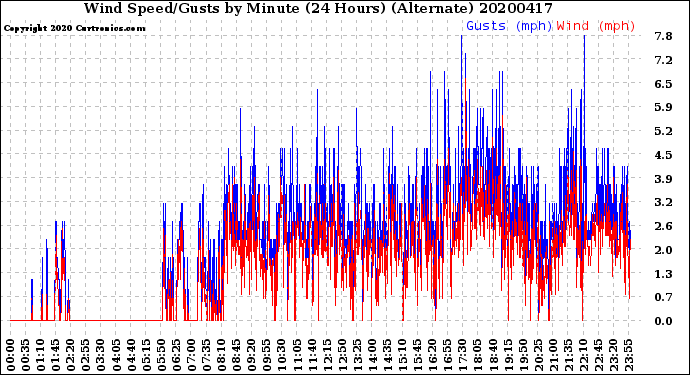Click the 0.7 y-axis value
Image resolution: width=690 pixels, height=375 pixels.
pyautogui.click(x=663, y=298)
